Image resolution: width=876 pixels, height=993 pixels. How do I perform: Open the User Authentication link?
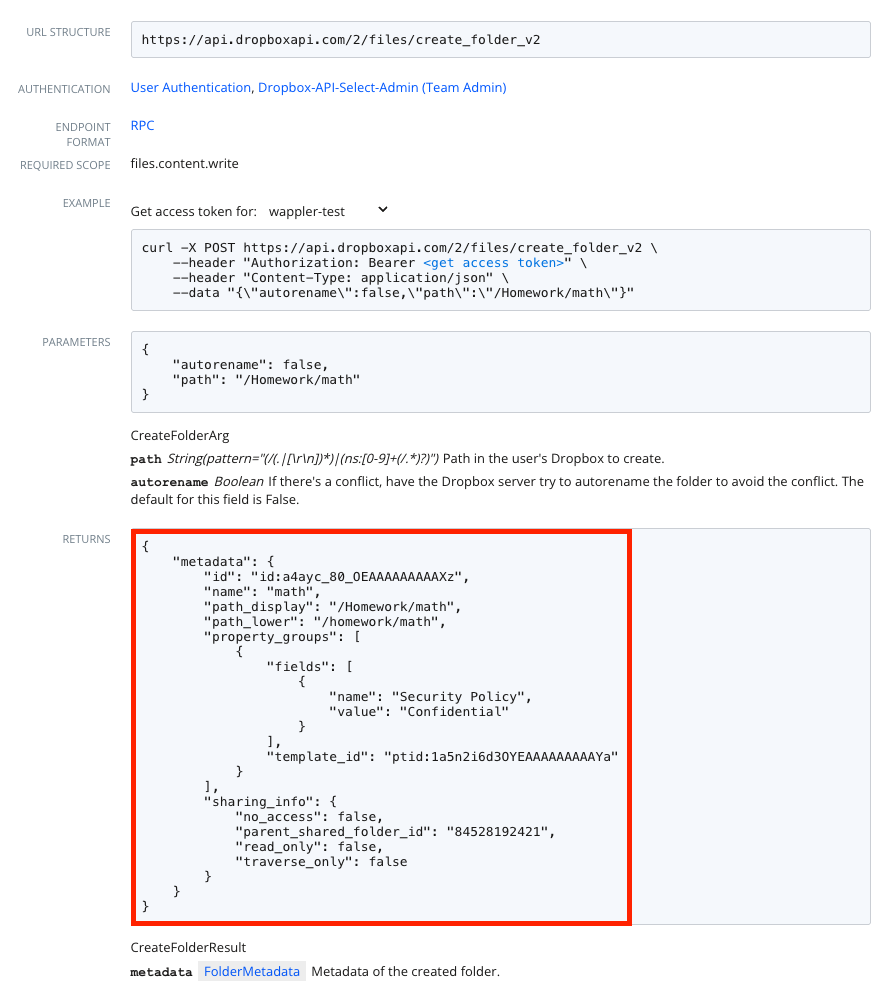coord(191,87)
